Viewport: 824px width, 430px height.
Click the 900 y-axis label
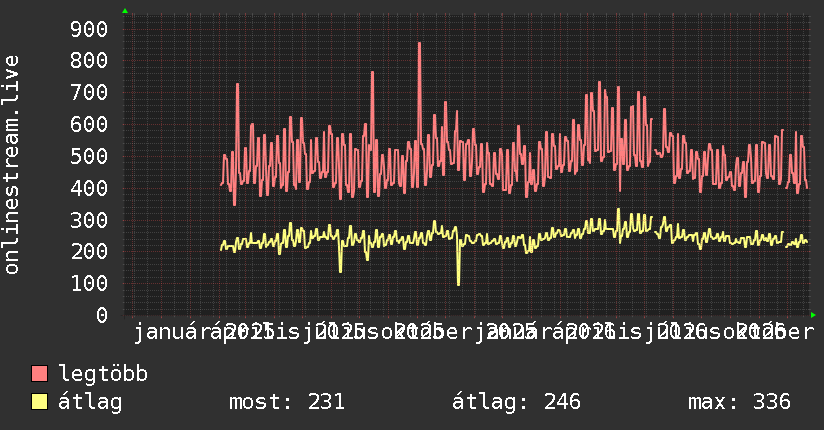pyautogui.click(x=89, y=29)
